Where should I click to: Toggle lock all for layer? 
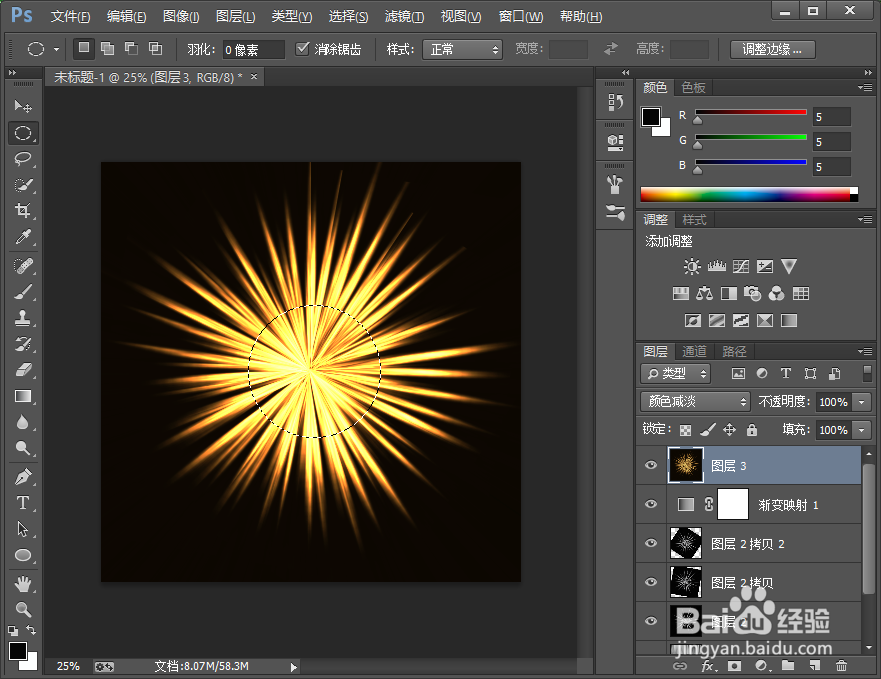752,430
